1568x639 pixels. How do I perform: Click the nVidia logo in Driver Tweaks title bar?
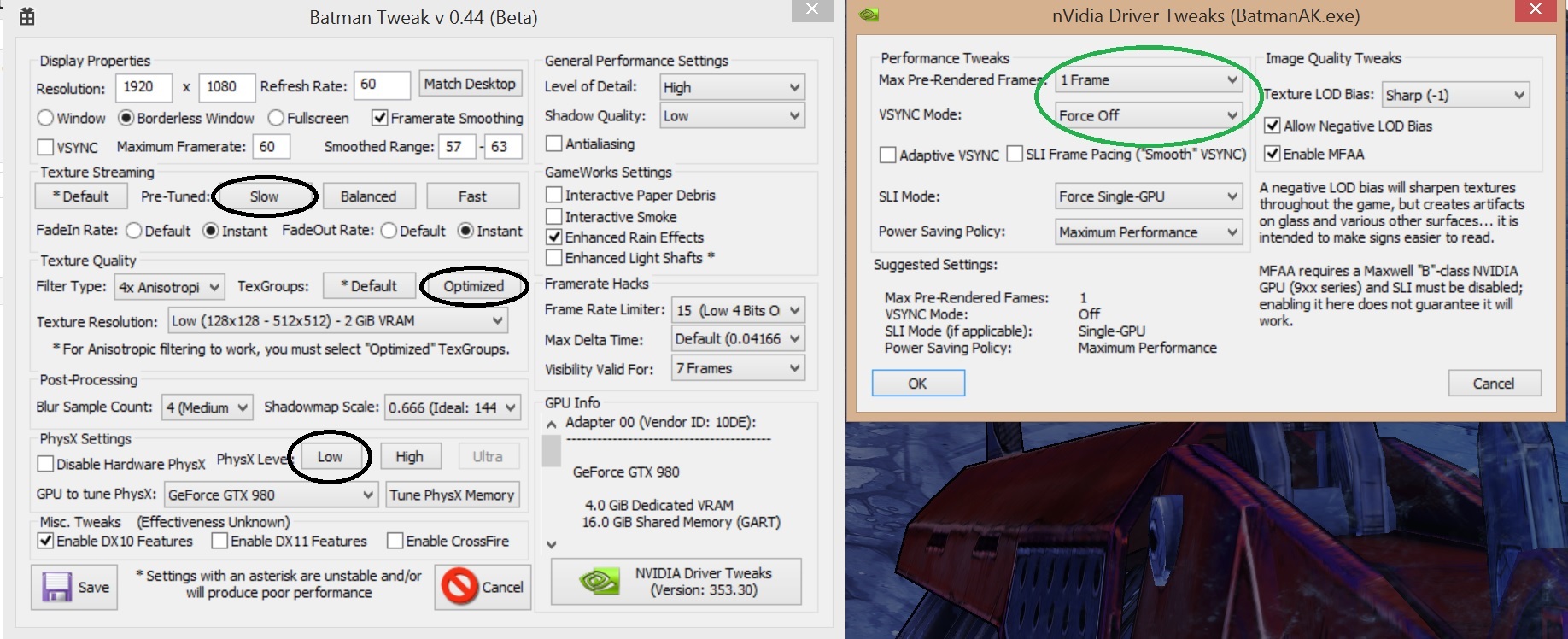point(869,15)
